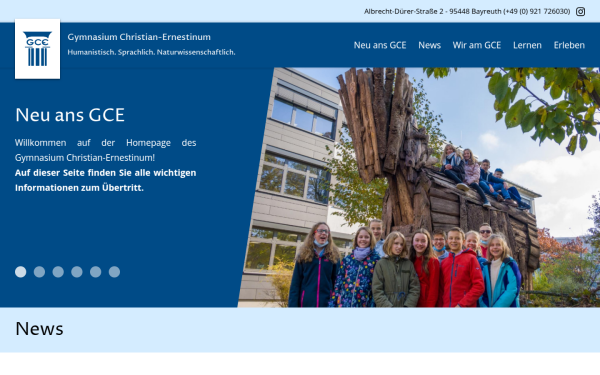Click the 'Gymnasium Christian-Ernestinum' site title
This screenshot has width=600, height=375.
(139, 37)
